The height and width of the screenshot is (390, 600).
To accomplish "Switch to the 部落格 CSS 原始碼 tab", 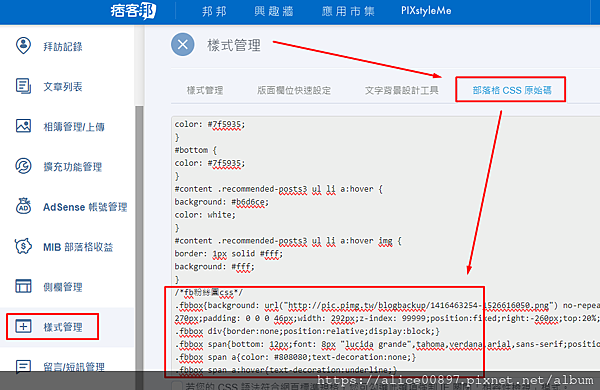I will (512, 90).
